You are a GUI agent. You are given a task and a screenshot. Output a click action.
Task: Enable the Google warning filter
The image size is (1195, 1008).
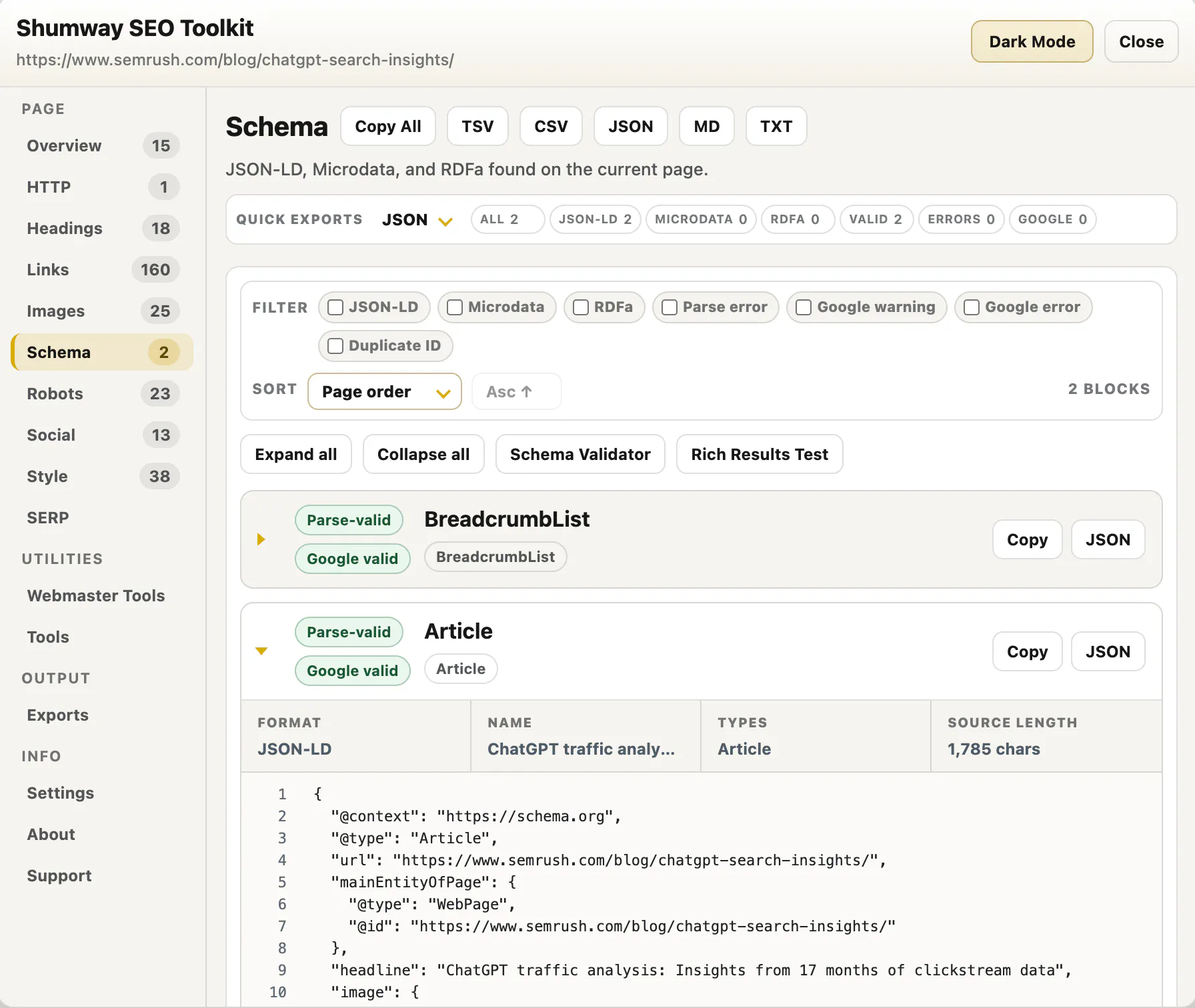[x=866, y=307]
